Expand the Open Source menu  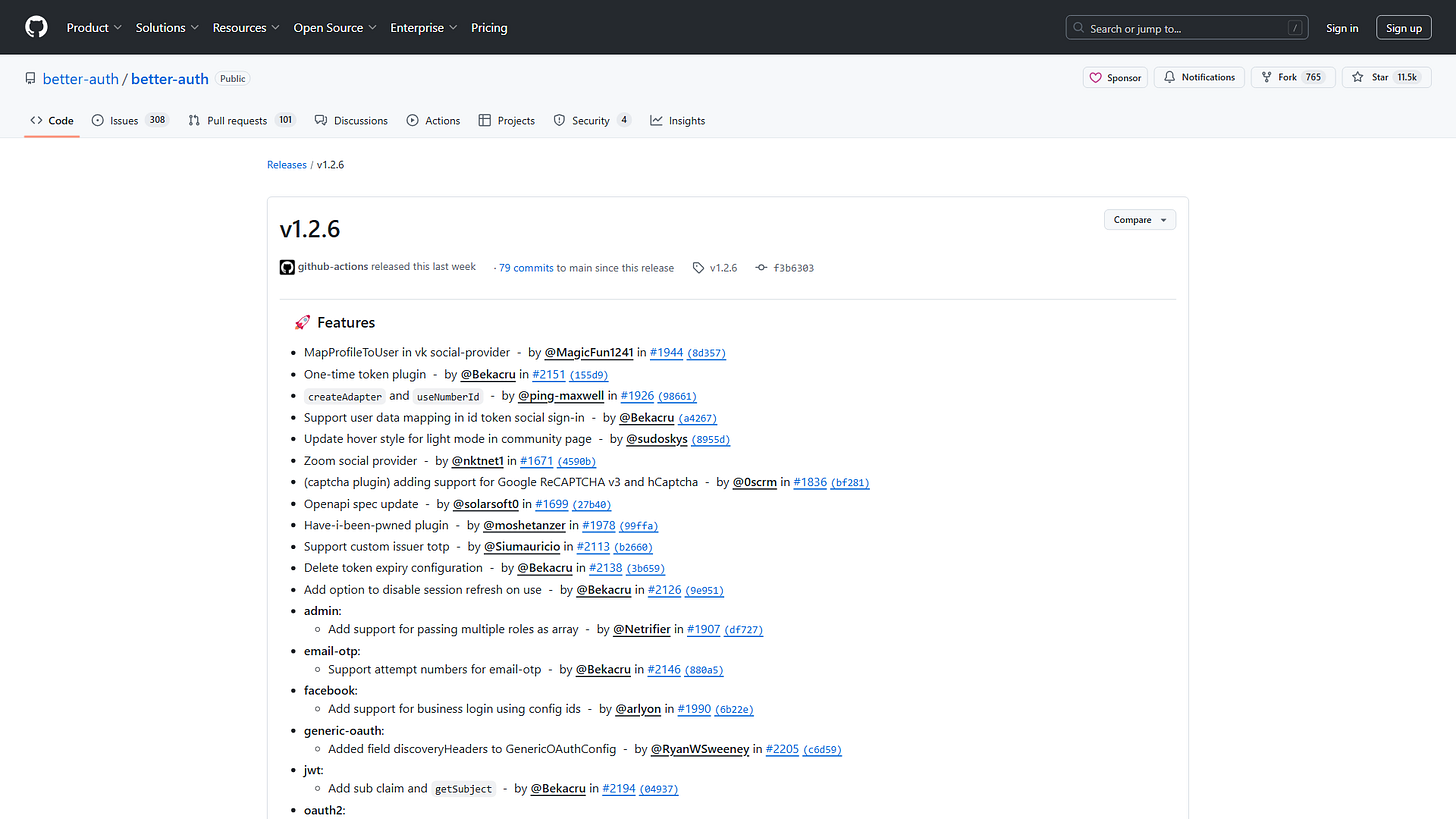(335, 28)
